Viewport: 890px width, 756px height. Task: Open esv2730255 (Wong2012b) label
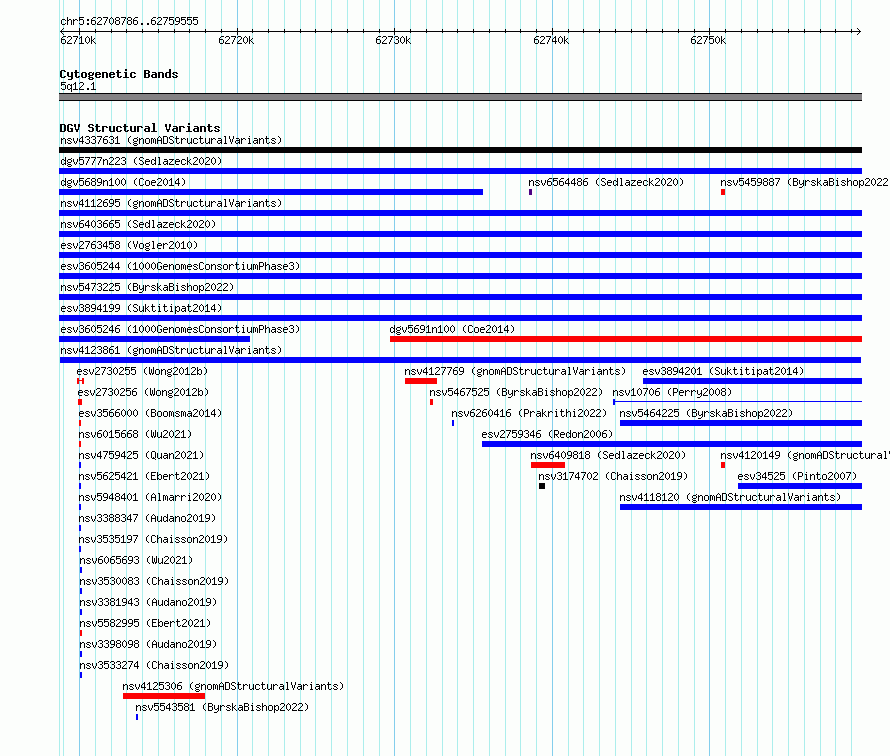tap(142, 371)
